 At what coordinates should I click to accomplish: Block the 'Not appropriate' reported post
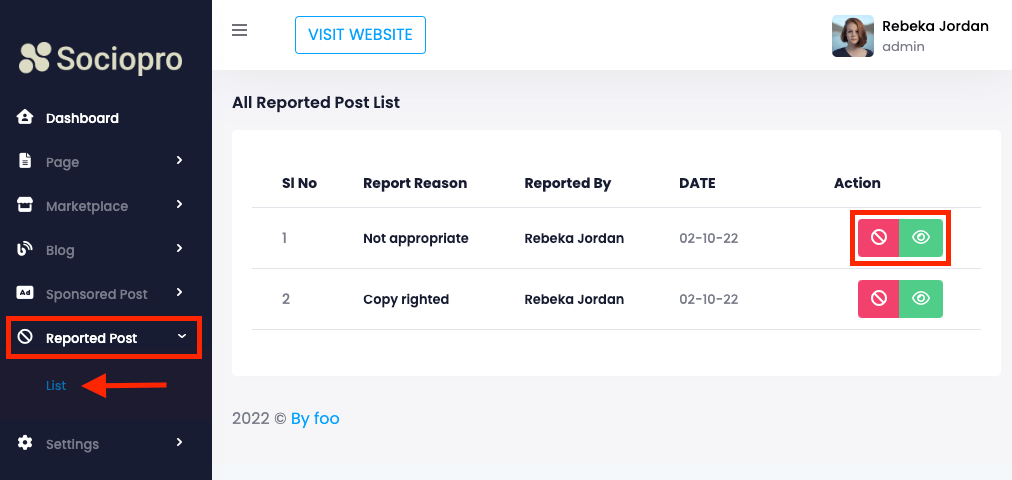(879, 238)
